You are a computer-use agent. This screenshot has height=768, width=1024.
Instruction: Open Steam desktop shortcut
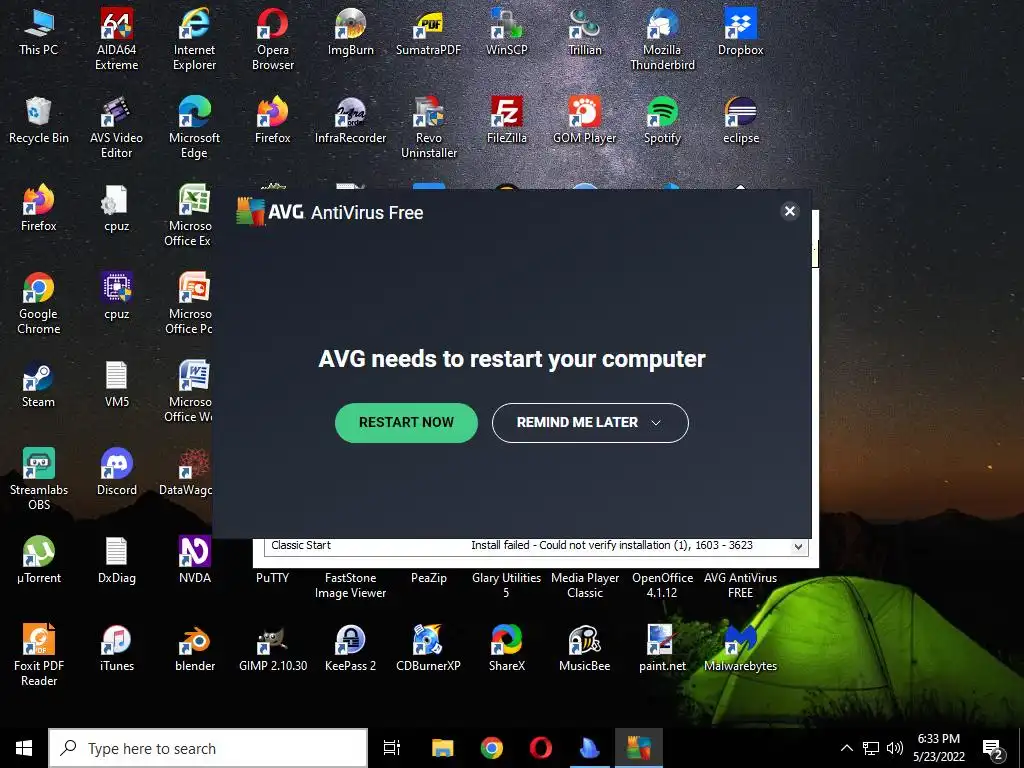[39, 385]
